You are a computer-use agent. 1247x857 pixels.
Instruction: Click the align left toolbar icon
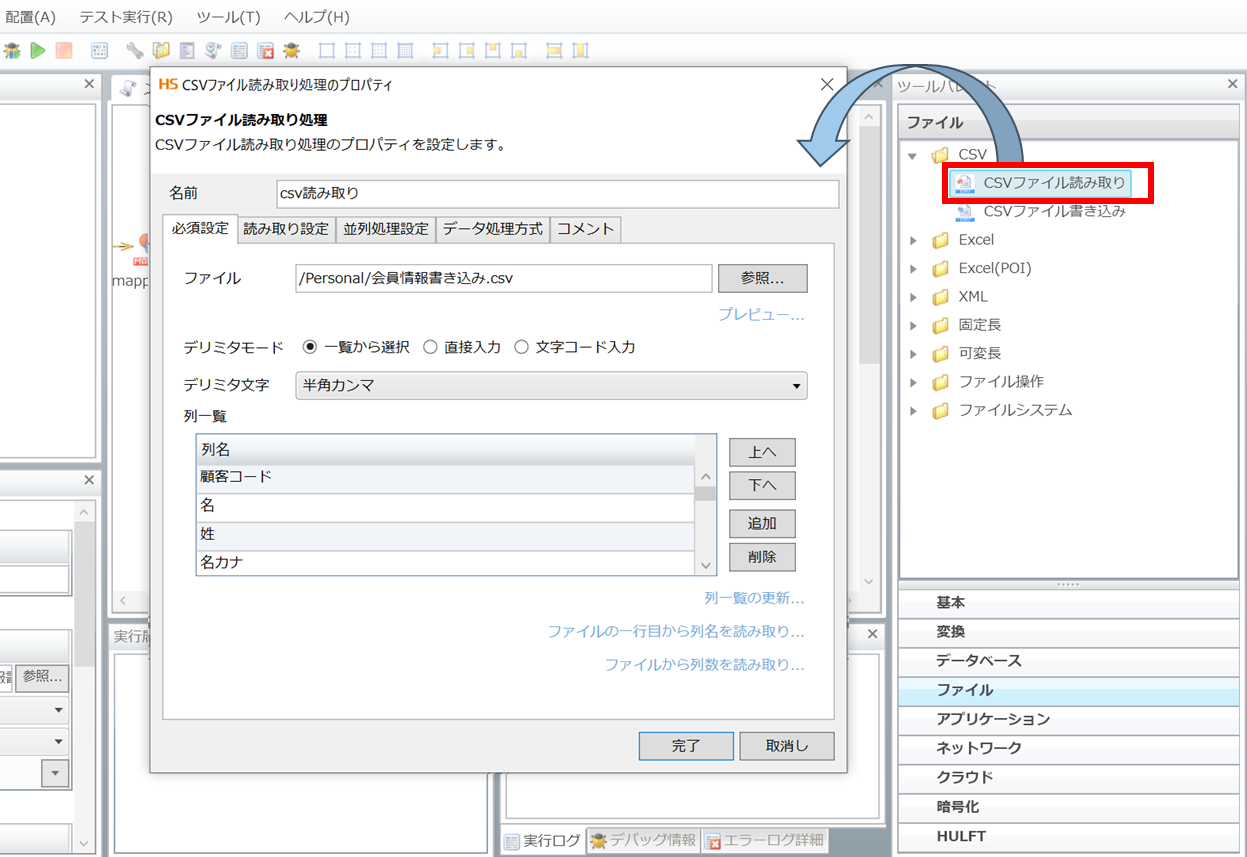click(x=441, y=50)
